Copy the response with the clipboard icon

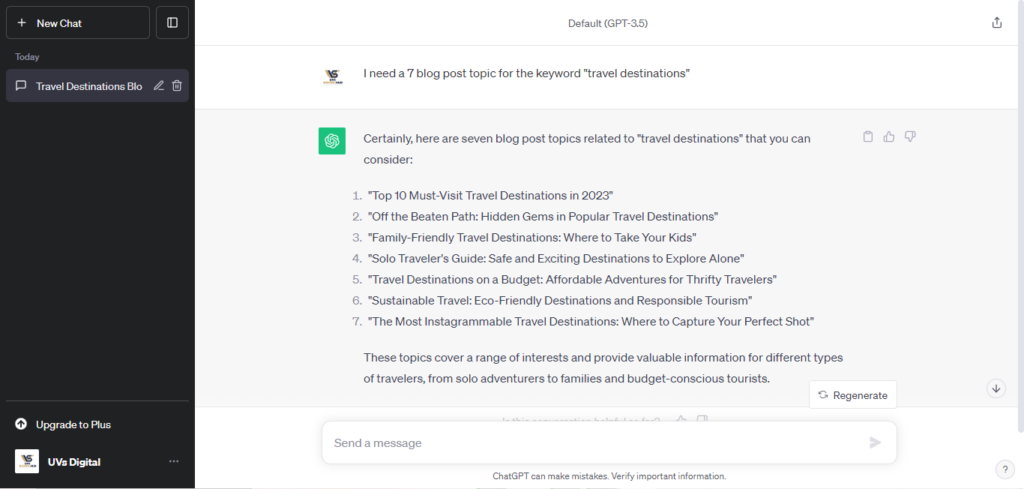pyautogui.click(x=868, y=136)
